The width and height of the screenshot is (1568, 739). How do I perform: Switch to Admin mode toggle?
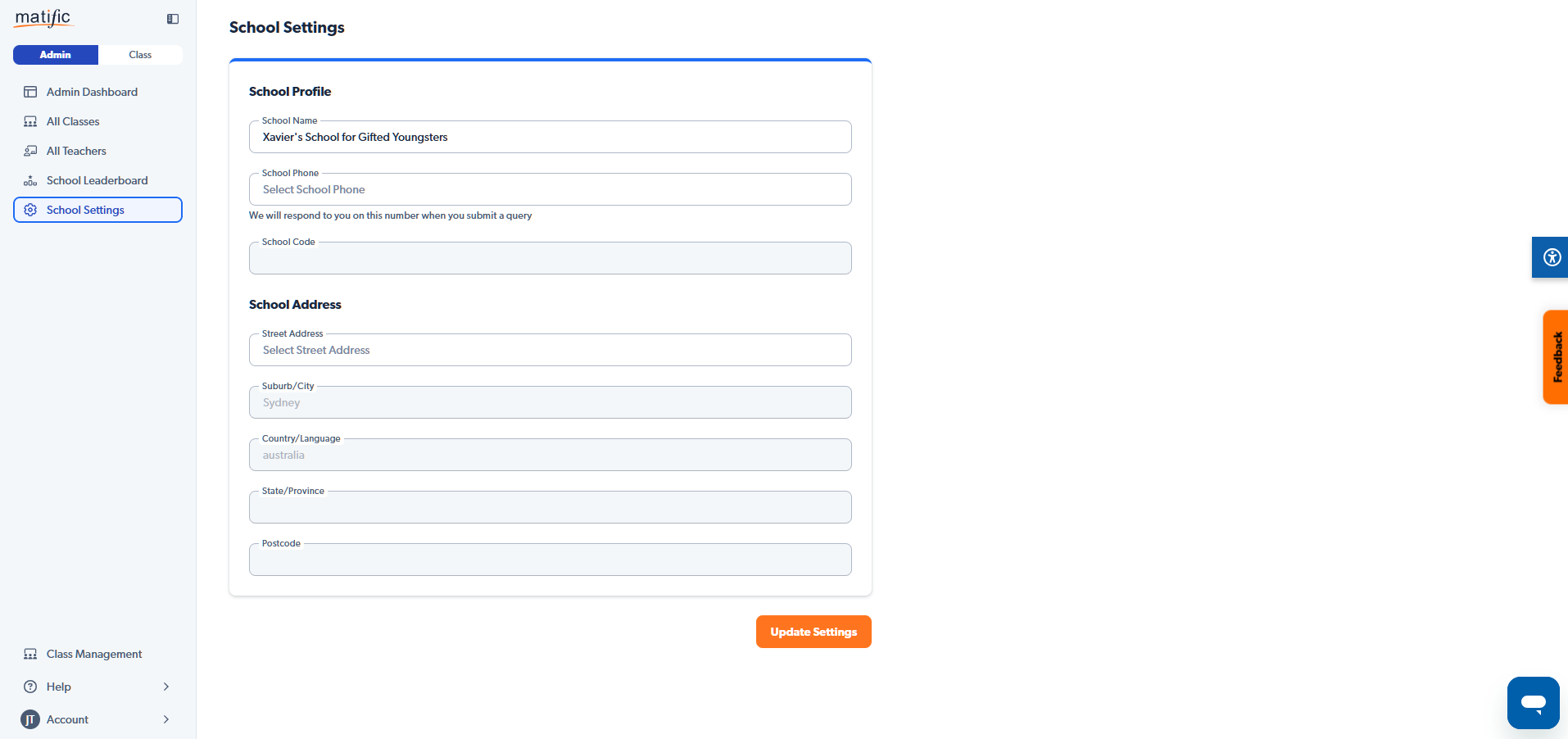click(x=56, y=55)
